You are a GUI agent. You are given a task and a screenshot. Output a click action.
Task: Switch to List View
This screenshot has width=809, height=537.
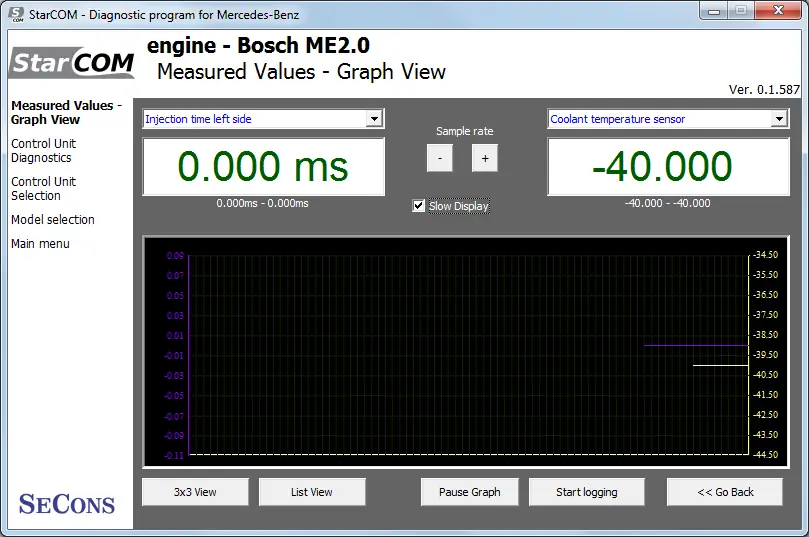click(x=312, y=492)
